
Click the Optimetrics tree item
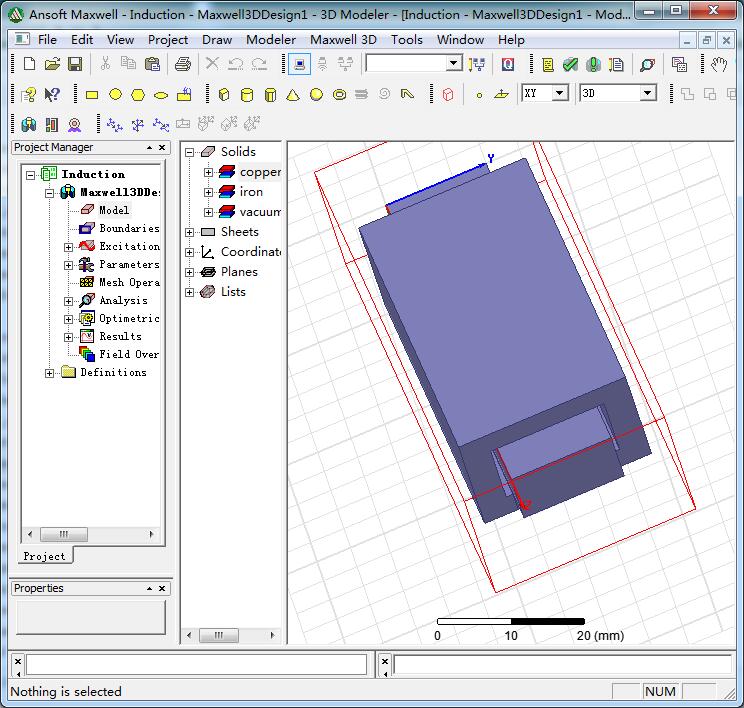(x=129, y=318)
